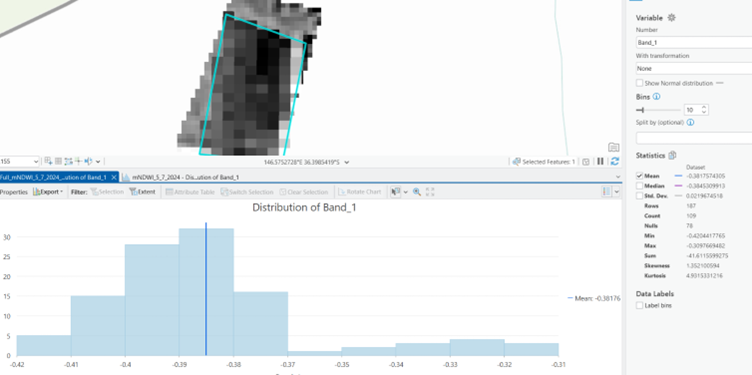Copy statistics to clipboard icon
Image resolution: width=752 pixels, height=375 pixels.
(x=672, y=155)
